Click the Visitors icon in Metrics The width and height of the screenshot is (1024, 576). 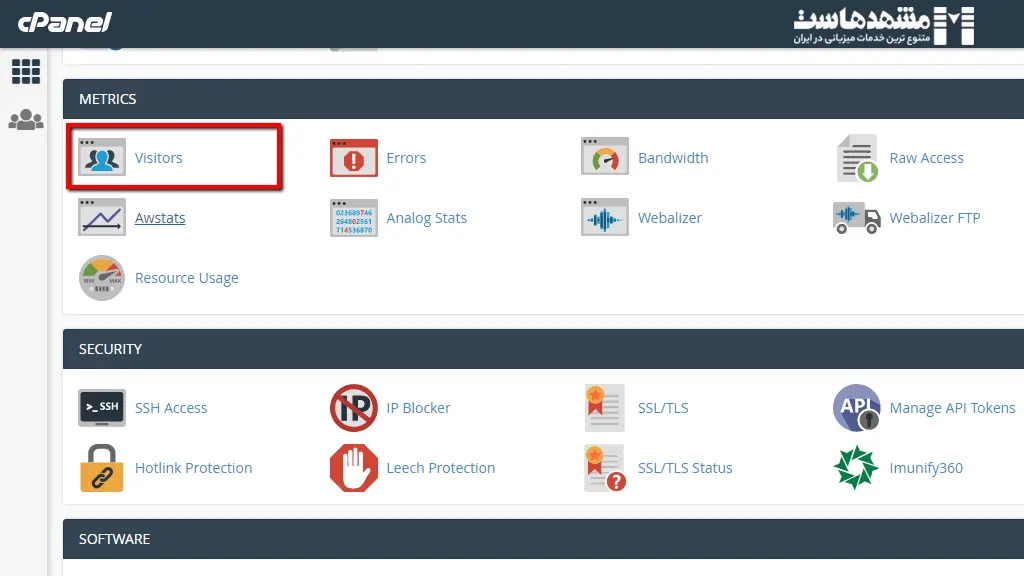(x=102, y=158)
